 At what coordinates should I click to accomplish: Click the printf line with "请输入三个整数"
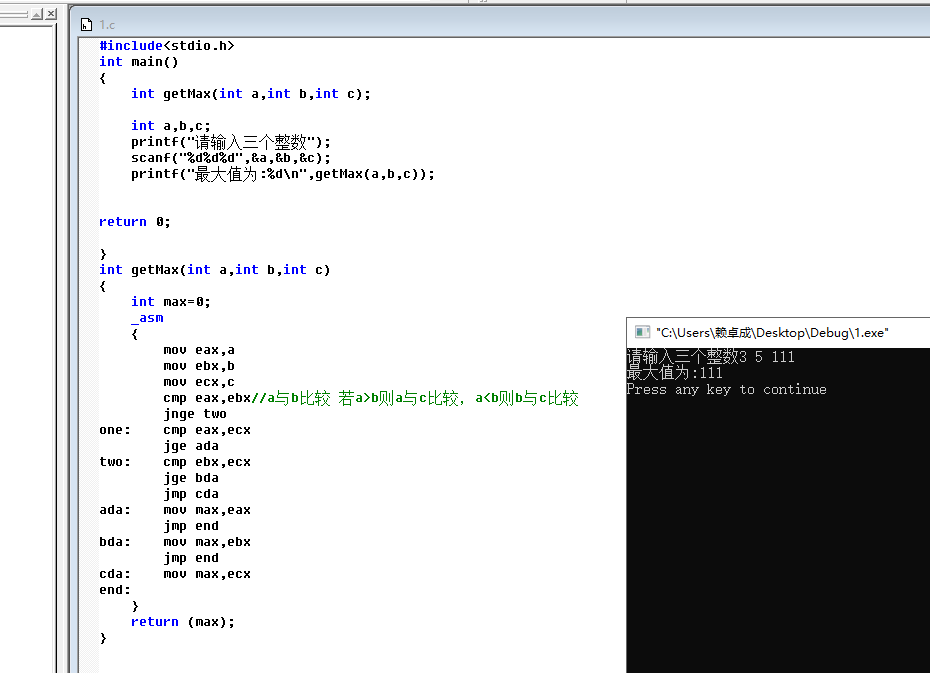pos(231,142)
